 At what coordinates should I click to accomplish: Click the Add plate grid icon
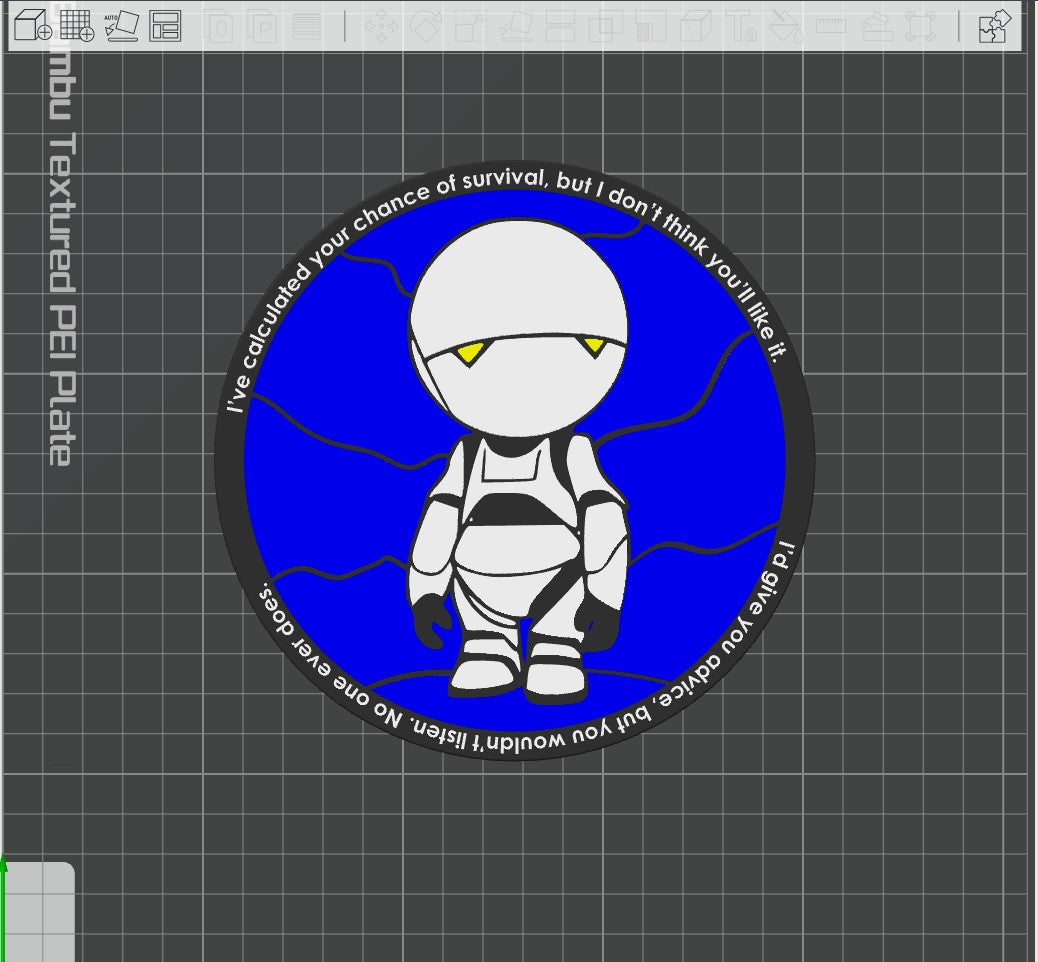tap(77, 26)
